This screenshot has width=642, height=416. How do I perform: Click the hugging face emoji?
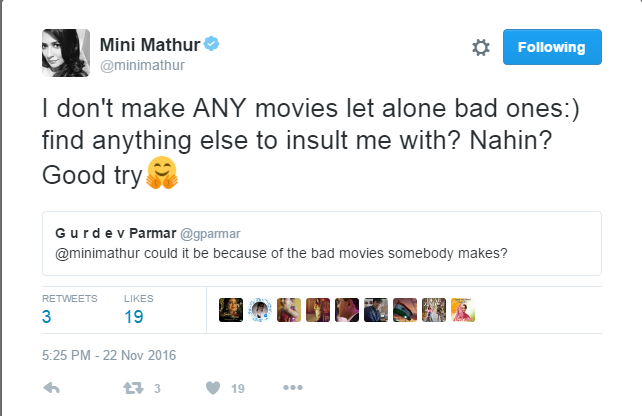point(162,176)
